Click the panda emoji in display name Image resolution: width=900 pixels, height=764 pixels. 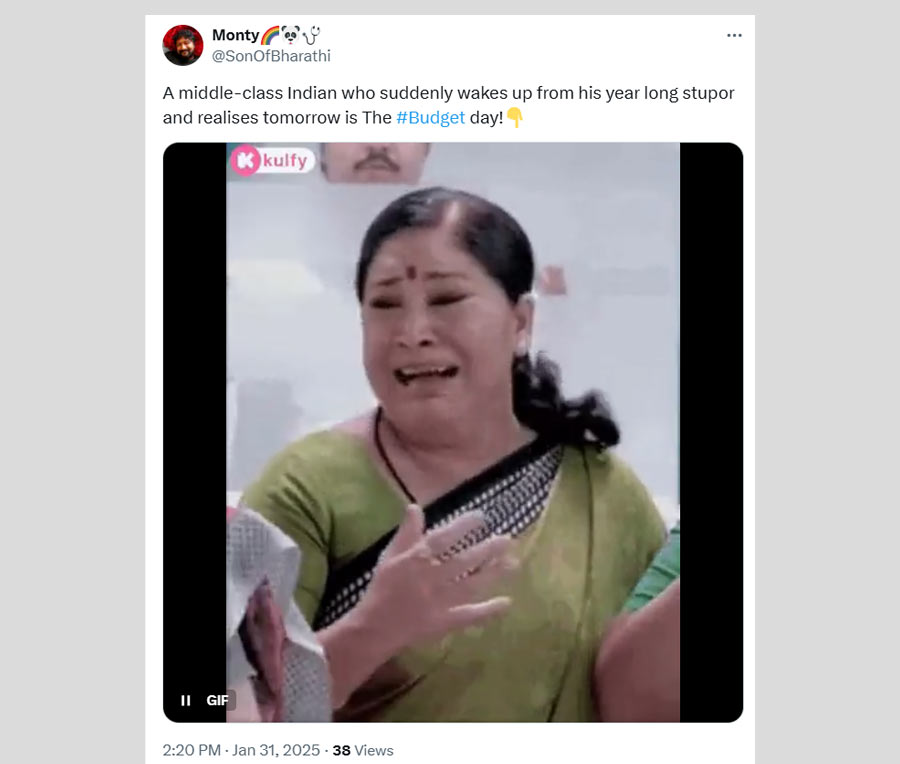pos(290,36)
